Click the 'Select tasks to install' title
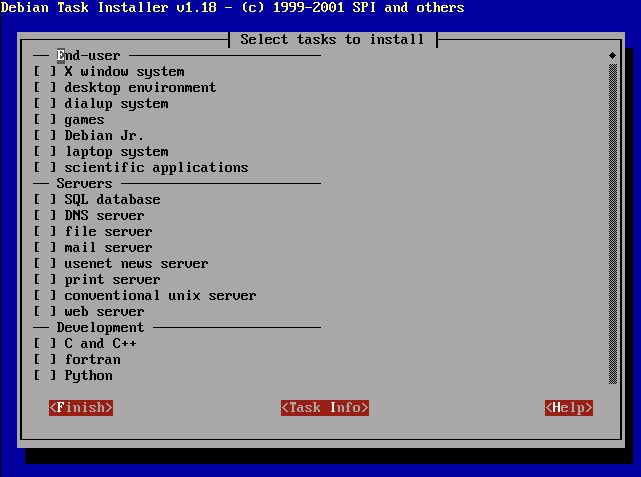Screen dimensions: 641x477 tap(332, 40)
